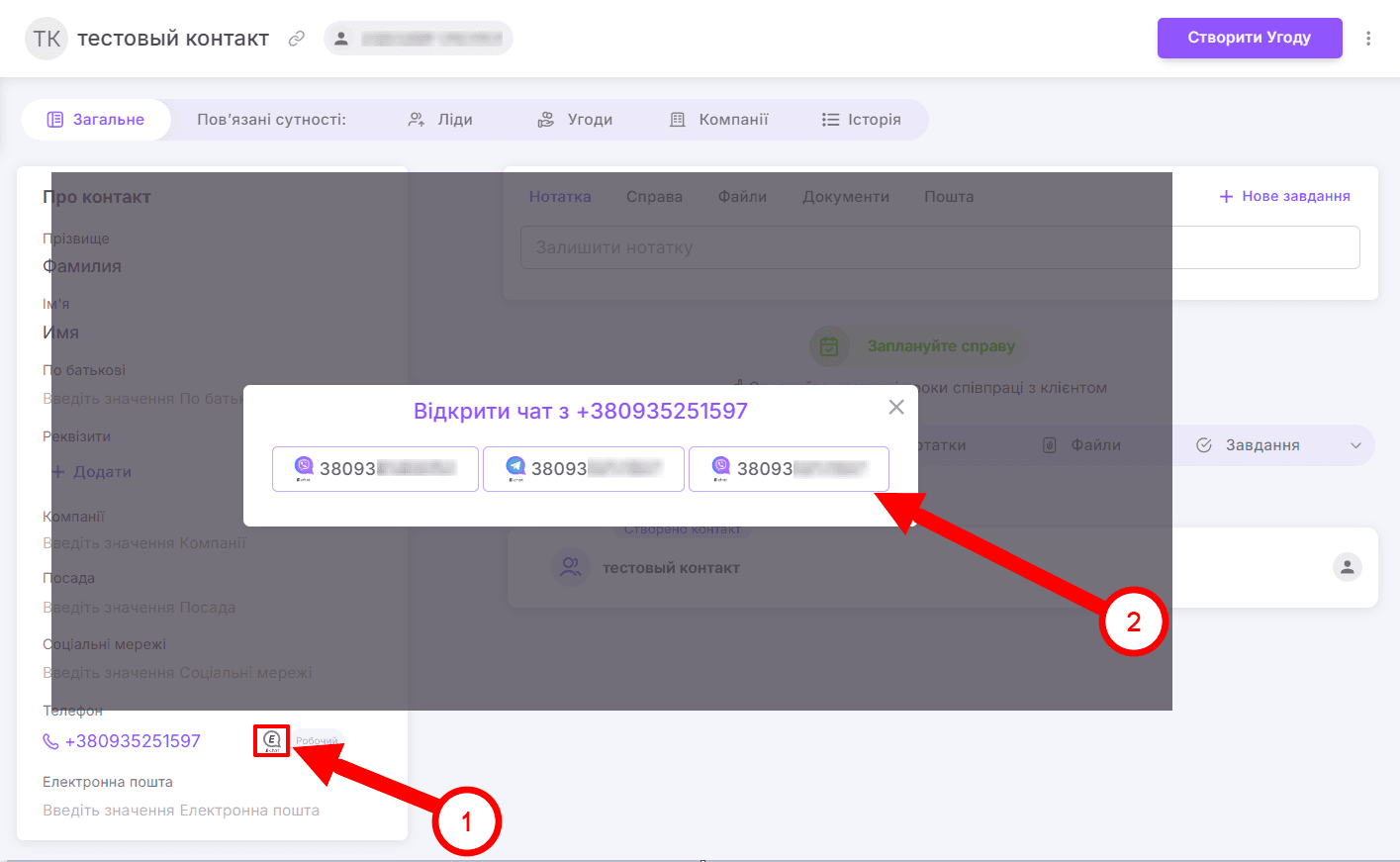
Task: Click 'Введіть значення Компанії' field
Action: click(144, 543)
